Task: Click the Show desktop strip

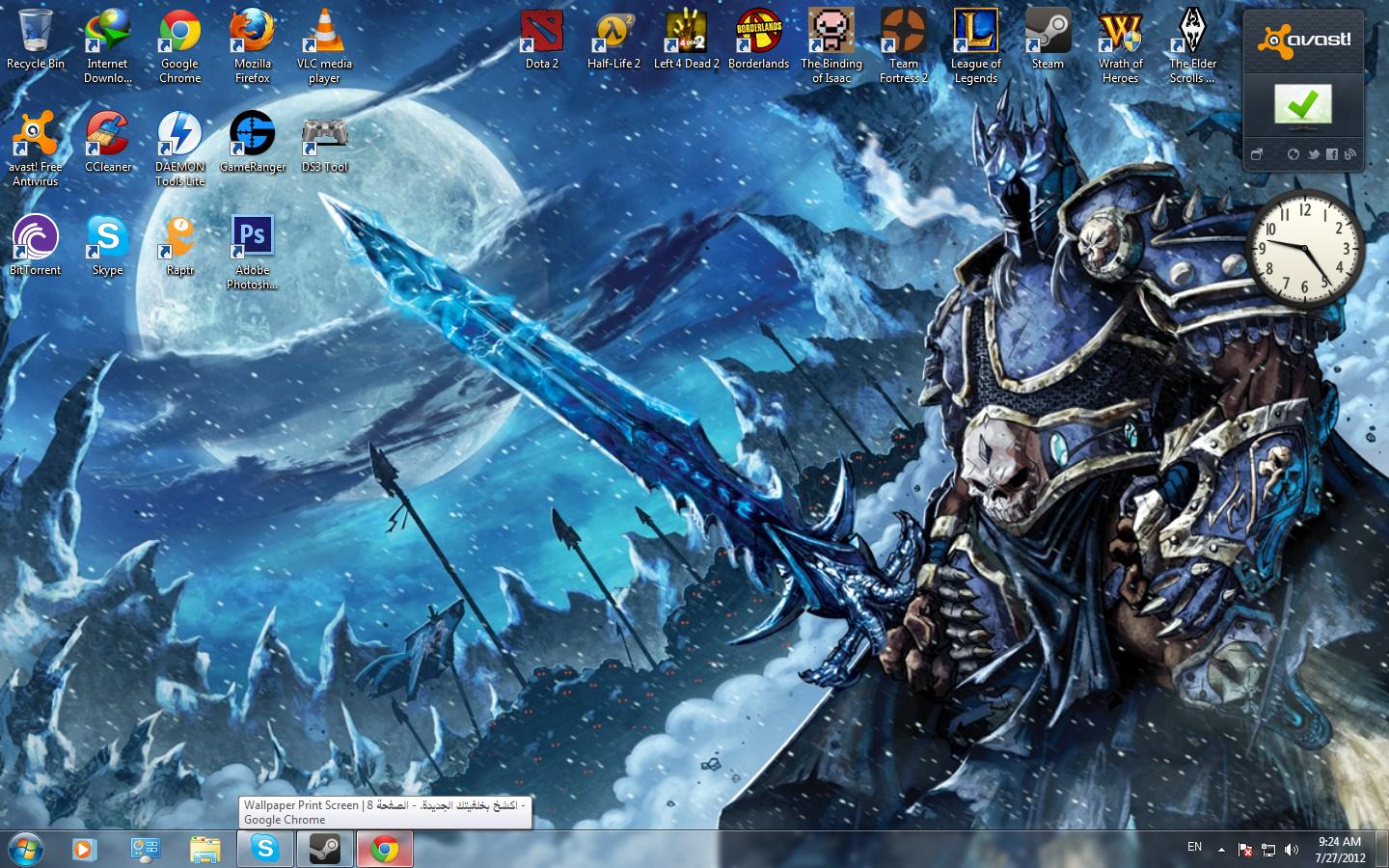Action: [1382, 849]
